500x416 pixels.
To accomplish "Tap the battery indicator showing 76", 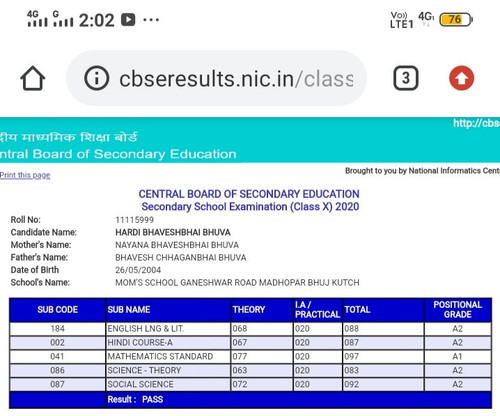I will pos(456,19).
